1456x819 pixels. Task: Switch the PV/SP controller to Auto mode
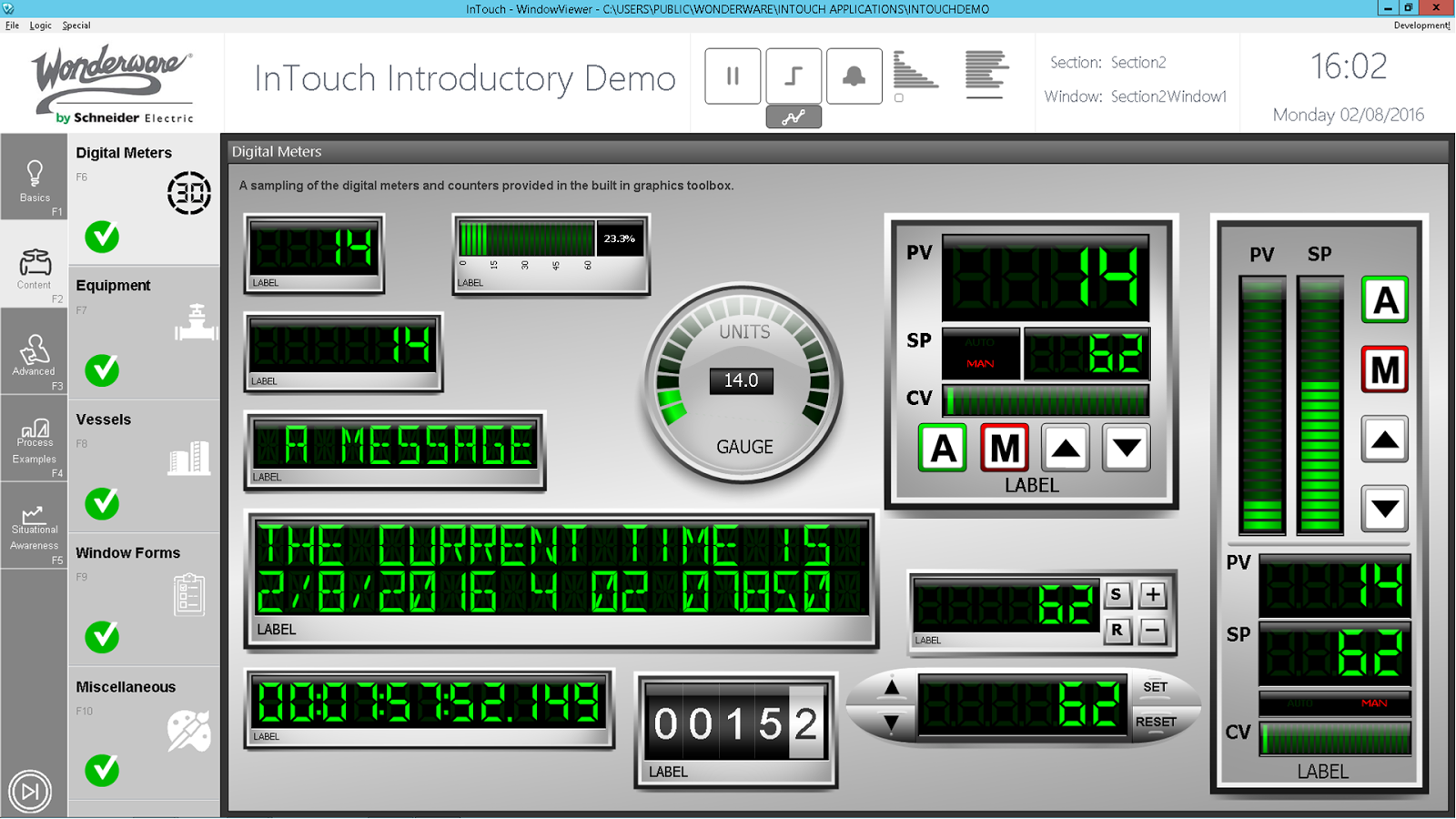click(942, 448)
